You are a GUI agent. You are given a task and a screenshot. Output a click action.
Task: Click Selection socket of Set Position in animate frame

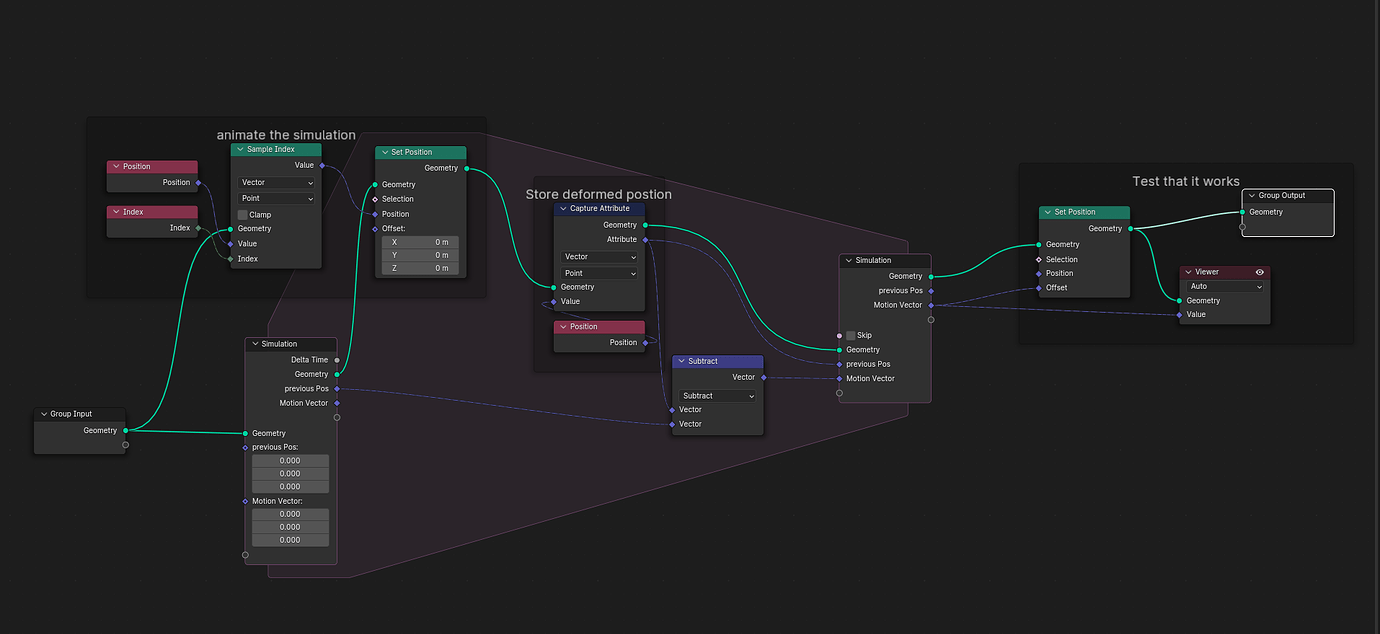[x=375, y=199]
